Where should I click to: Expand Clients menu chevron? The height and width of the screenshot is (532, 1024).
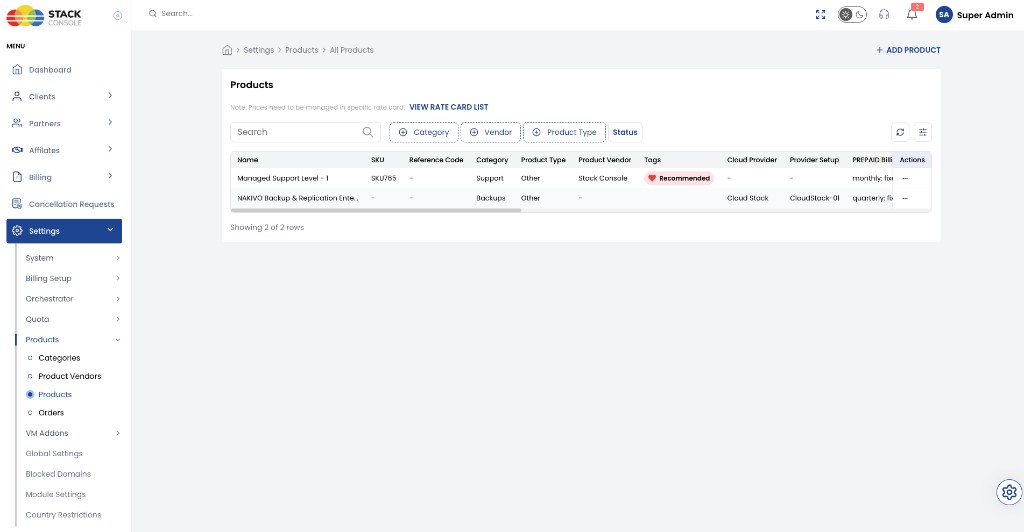[110, 96]
